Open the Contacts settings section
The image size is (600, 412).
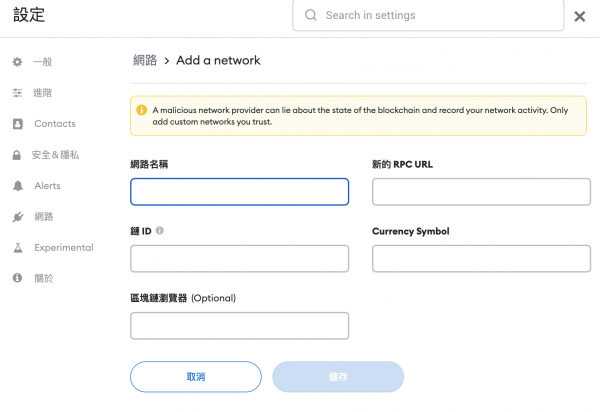coord(55,124)
